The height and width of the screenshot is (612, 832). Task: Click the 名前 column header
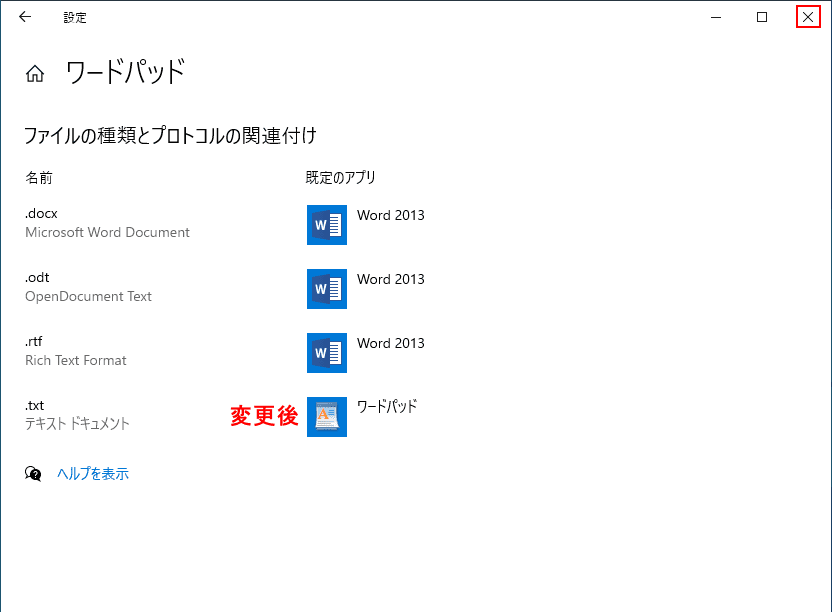tap(39, 178)
